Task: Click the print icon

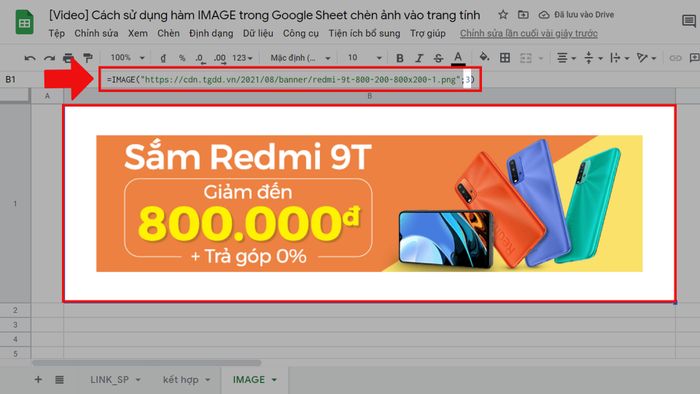Action: coord(68,58)
